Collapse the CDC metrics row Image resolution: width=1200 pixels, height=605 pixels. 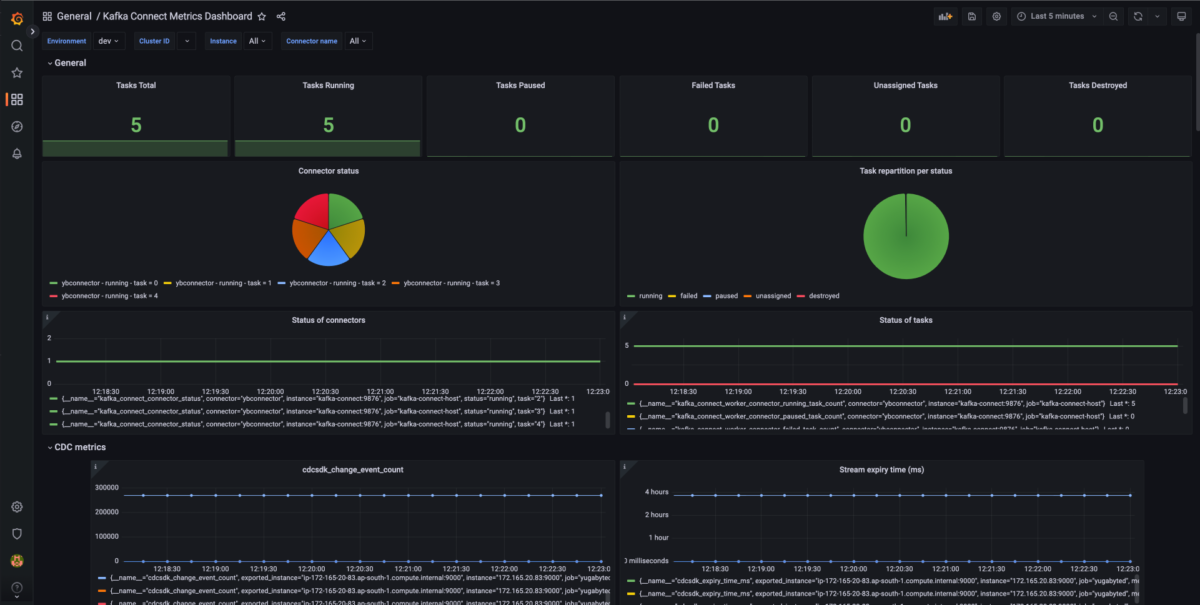[77, 447]
